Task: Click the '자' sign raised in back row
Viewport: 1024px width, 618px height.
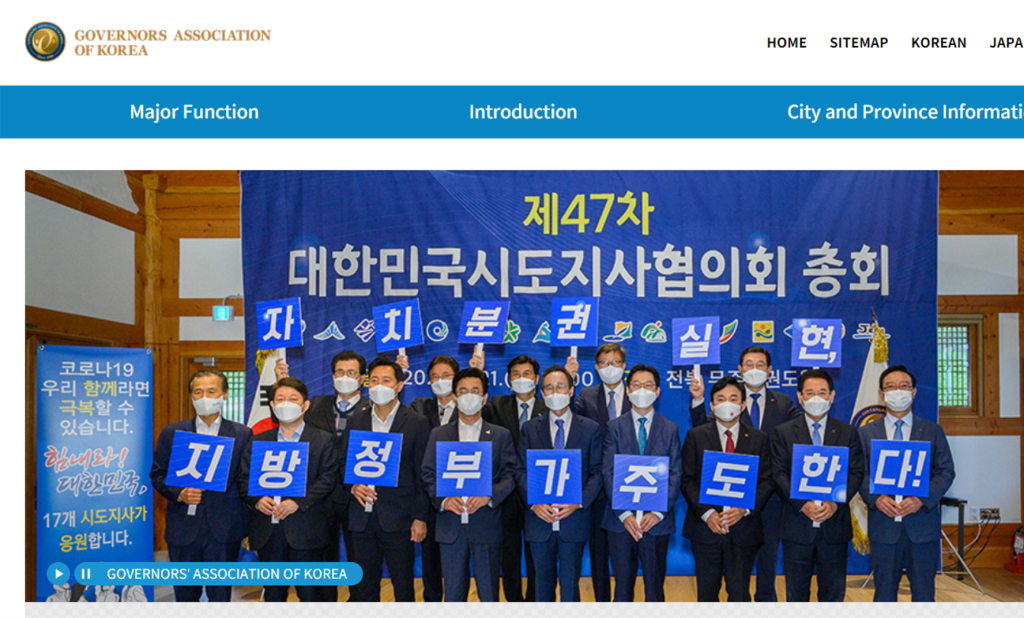Action: coord(279,323)
